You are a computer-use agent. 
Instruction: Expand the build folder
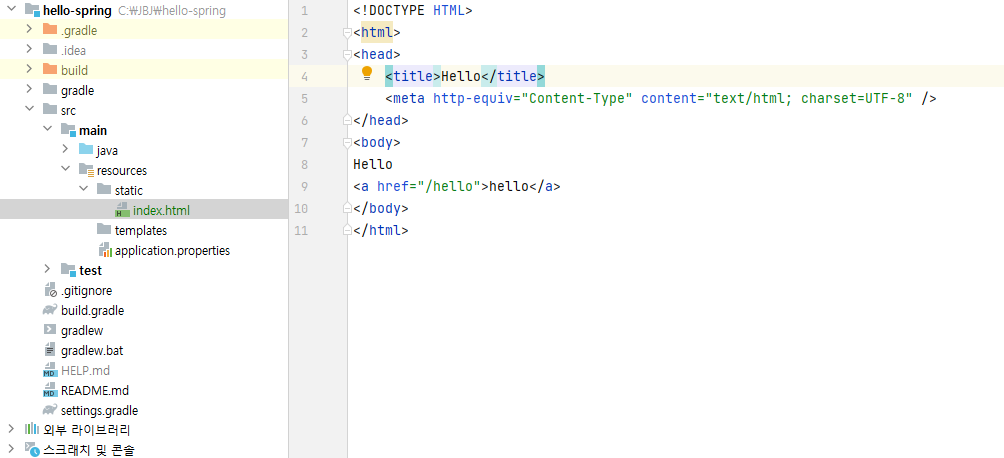pyautogui.click(x=29, y=69)
